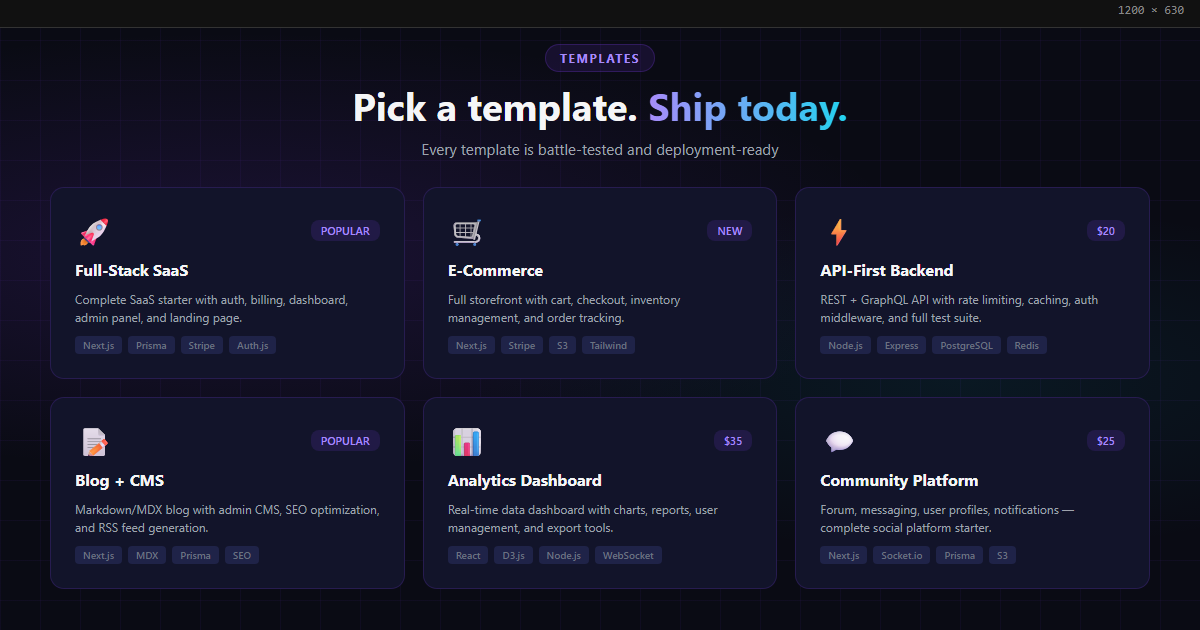
Task: Click the $25 price badge on Community Platform
Action: (1106, 441)
